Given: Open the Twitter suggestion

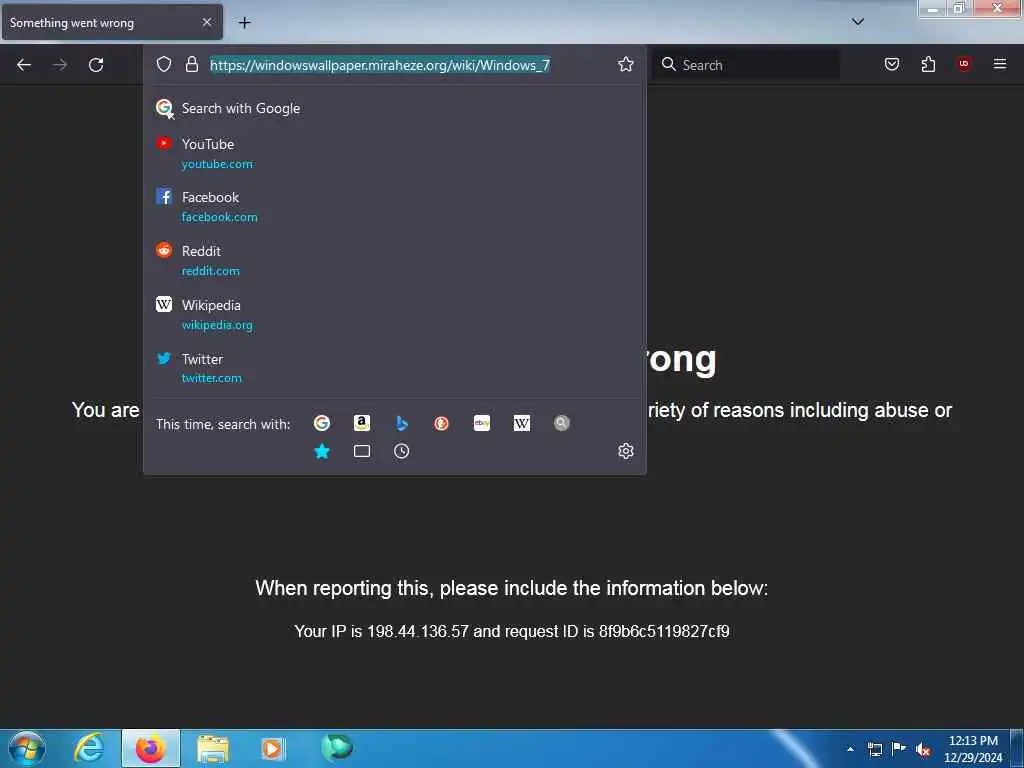Looking at the screenshot, I should pos(394,368).
